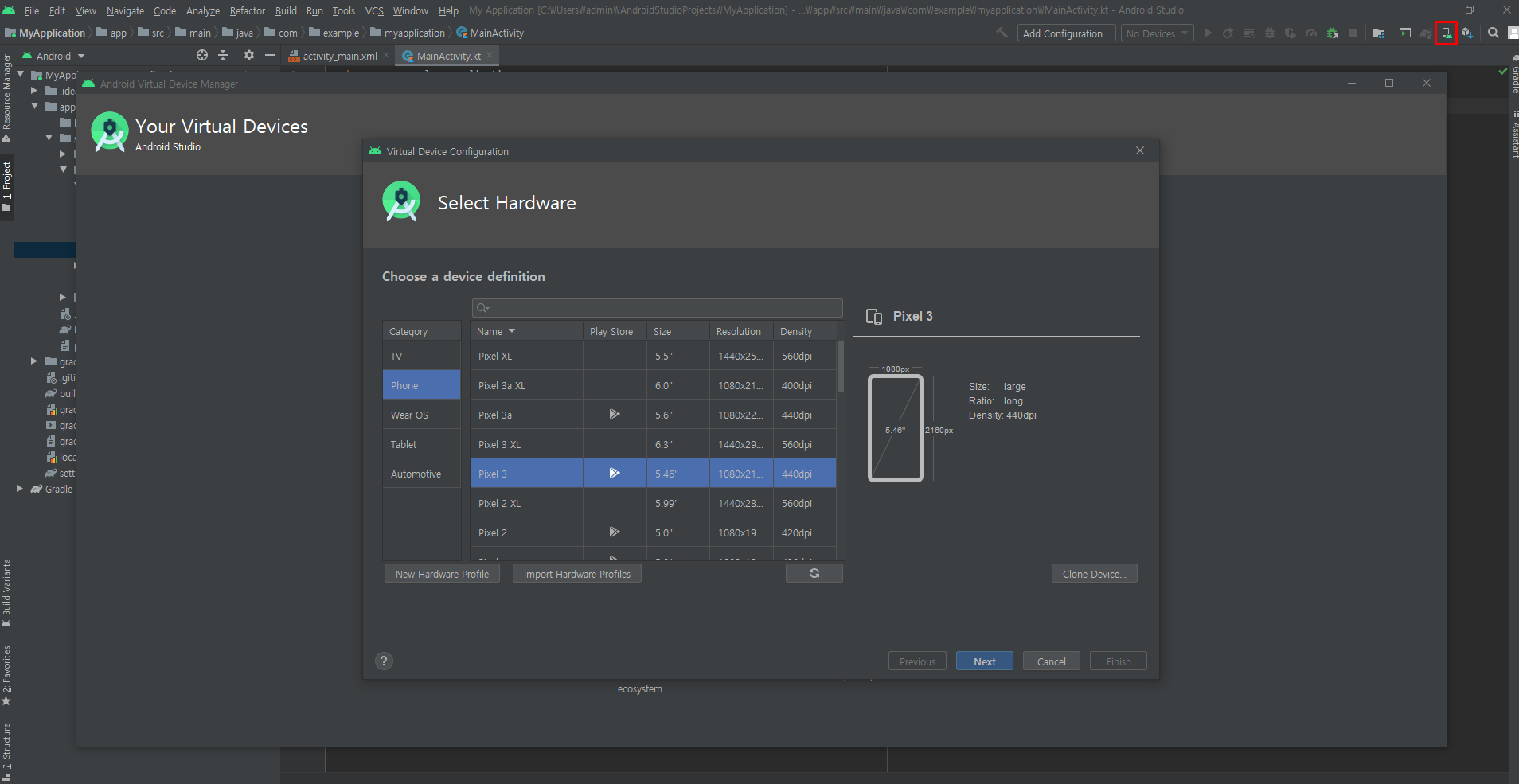Open the Android project view dropdown
The height and width of the screenshot is (784, 1519).
click(53, 56)
